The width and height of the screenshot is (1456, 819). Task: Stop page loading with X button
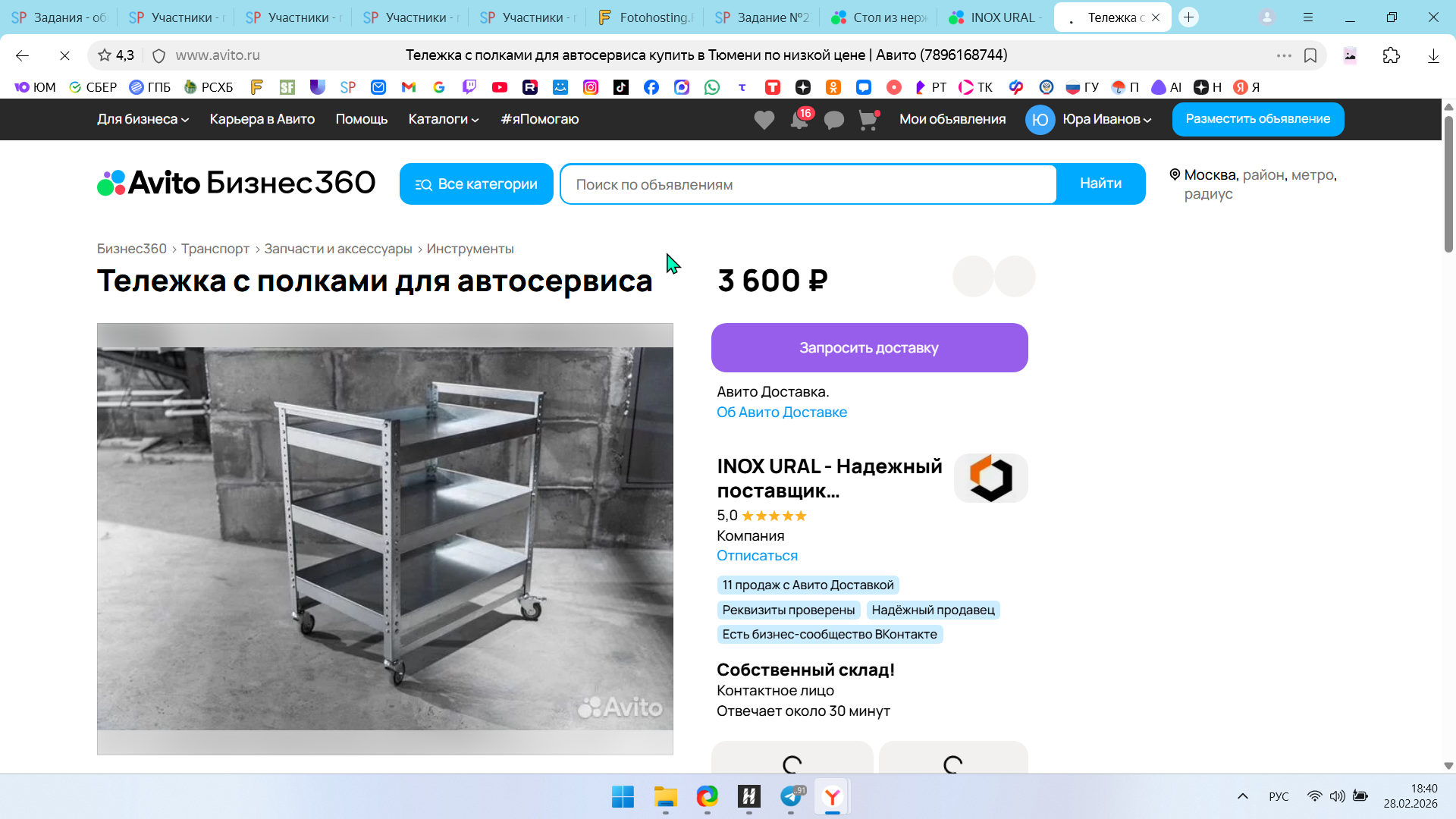[64, 55]
